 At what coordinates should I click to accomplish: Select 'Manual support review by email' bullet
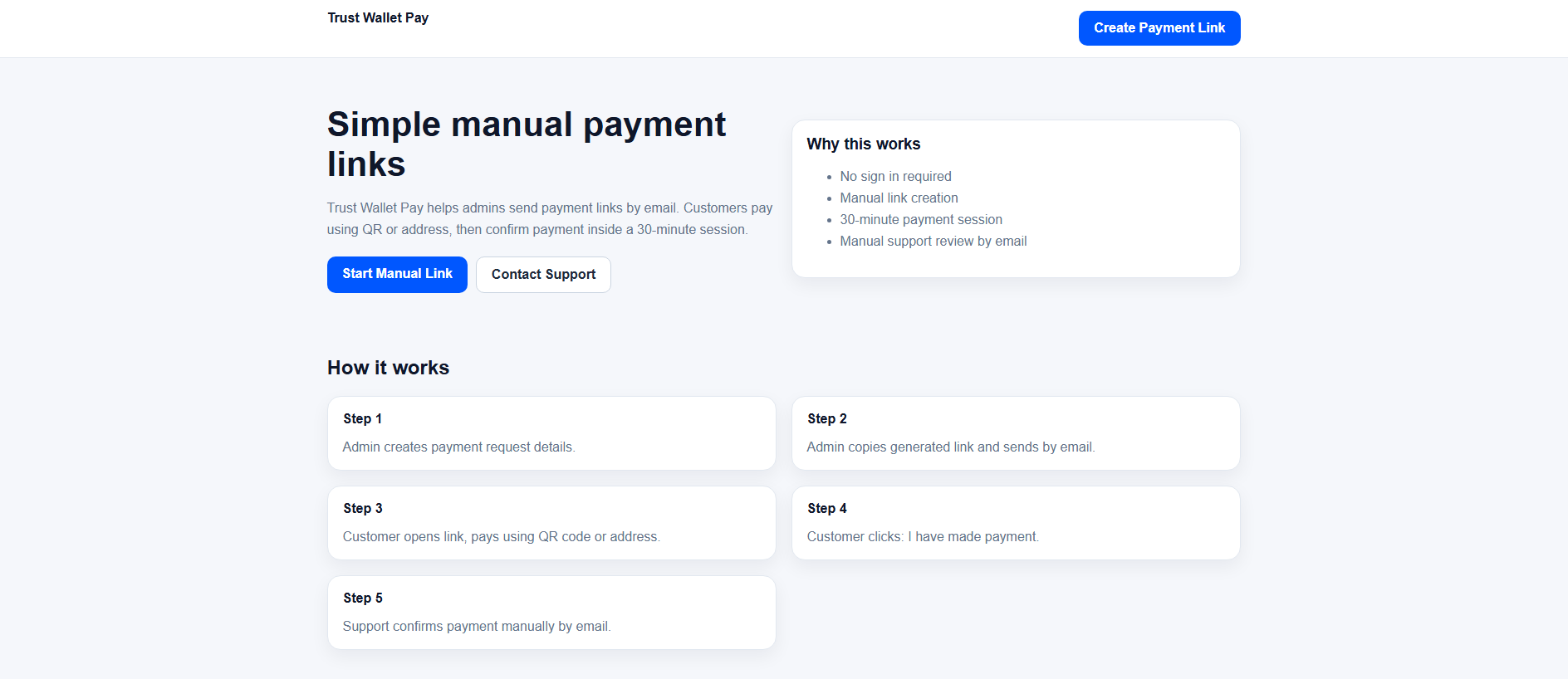[x=933, y=242]
